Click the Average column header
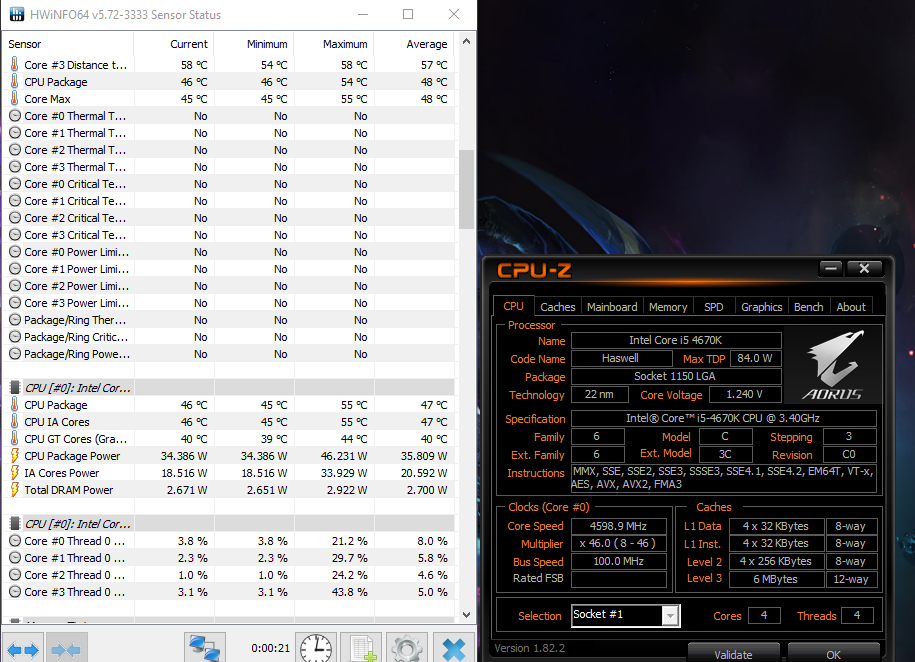The height and width of the screenshot is (662, 915). (x=414, y=44)
